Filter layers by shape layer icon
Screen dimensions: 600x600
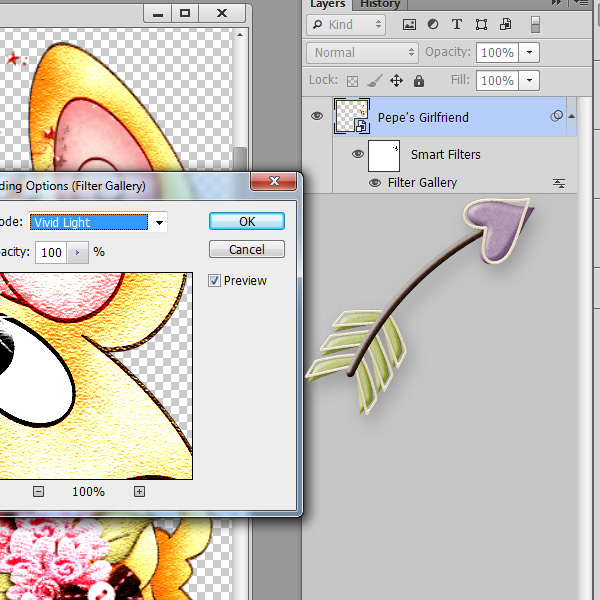pos(481,25)
